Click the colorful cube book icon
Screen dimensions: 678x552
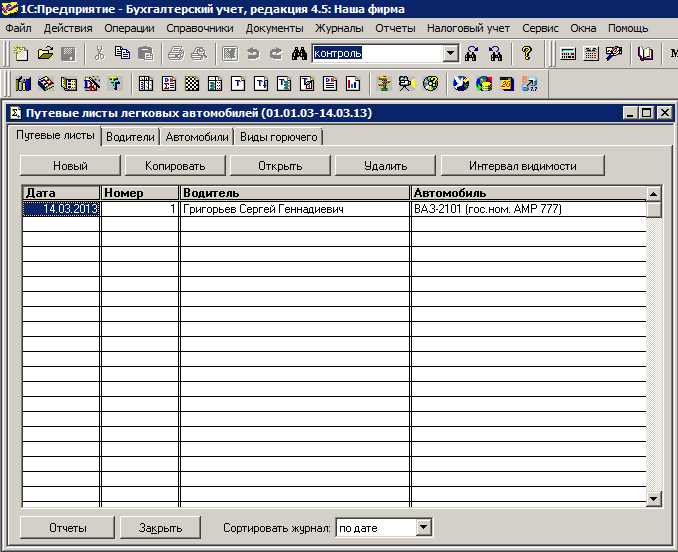[x=46, y=83]
